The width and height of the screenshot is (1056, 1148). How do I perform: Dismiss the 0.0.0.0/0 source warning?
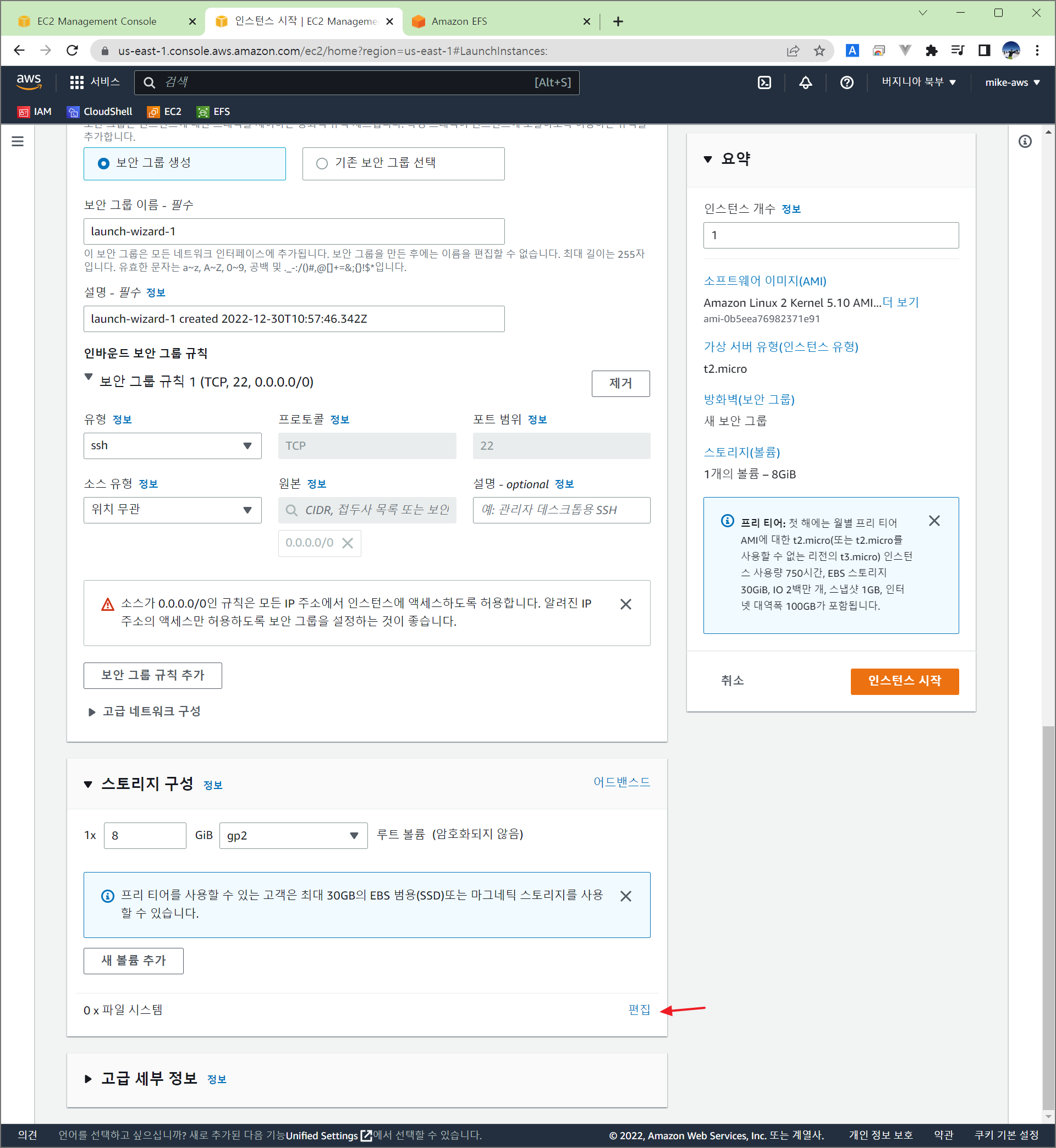pos(626,604)
